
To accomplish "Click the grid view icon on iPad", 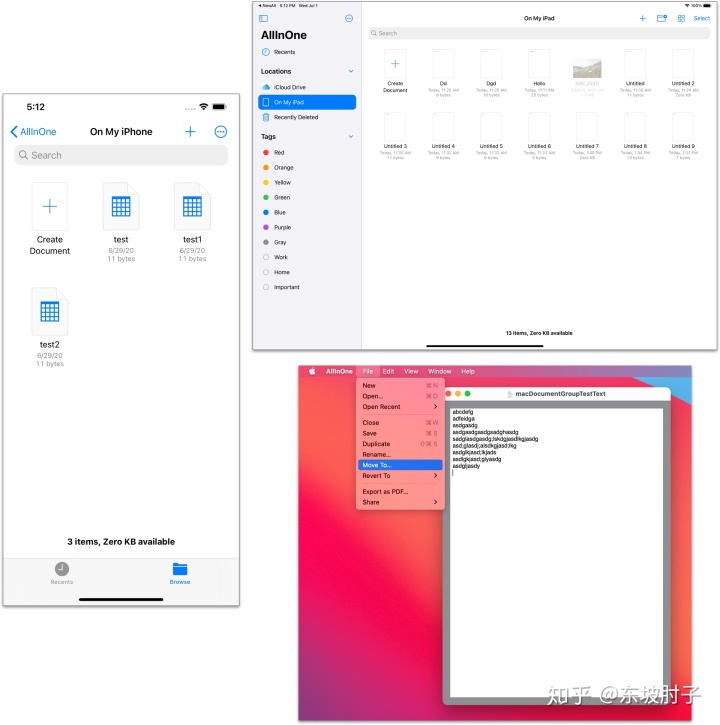I will click(x=681, y=18).
